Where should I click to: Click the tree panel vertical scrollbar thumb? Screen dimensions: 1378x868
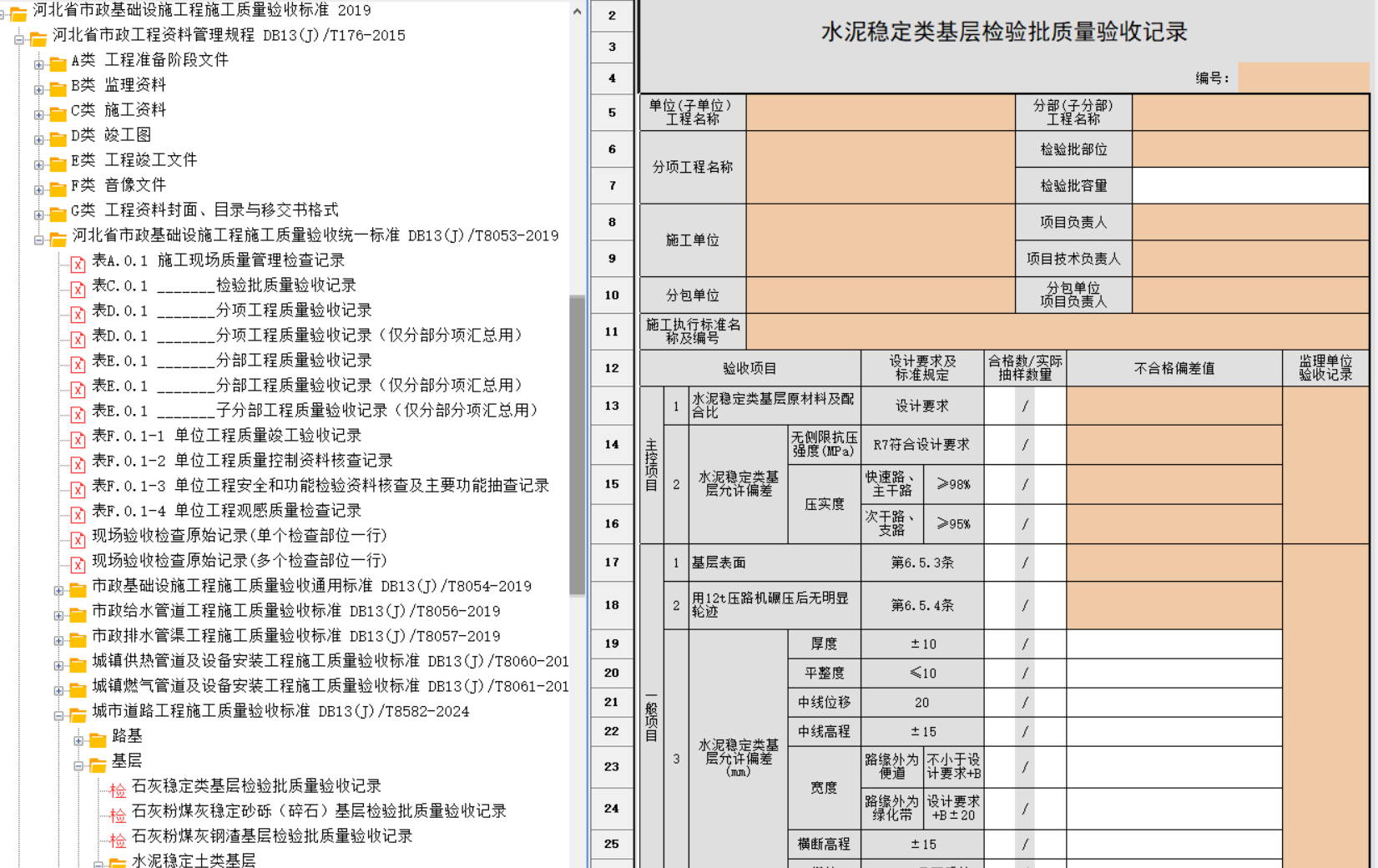577,445
